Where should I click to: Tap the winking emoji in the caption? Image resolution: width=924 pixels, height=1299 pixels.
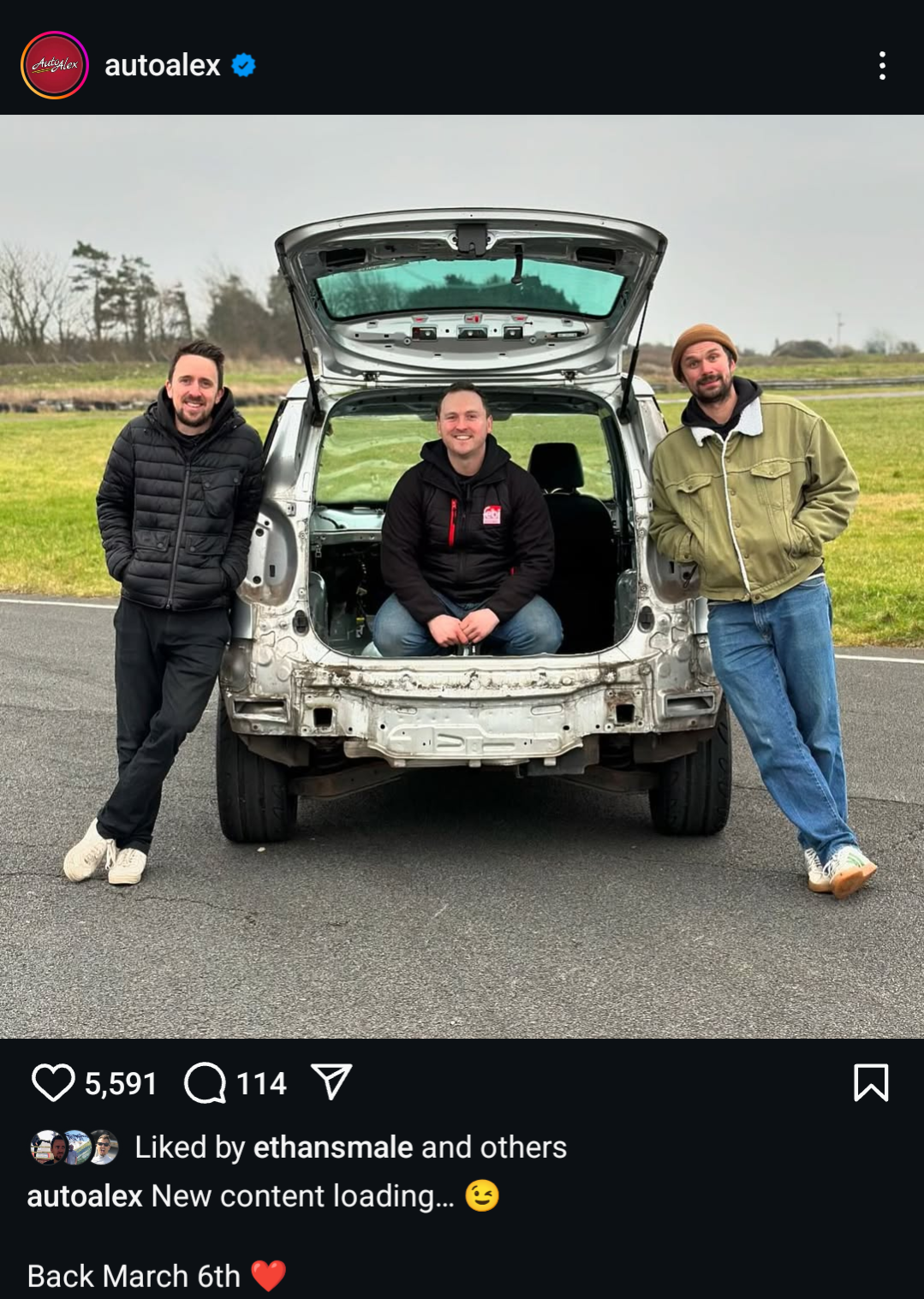point(482,1195)
